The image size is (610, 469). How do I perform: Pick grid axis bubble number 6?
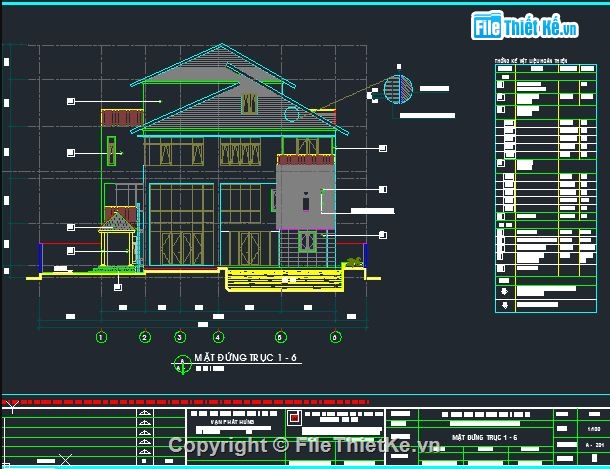(335, 337)
